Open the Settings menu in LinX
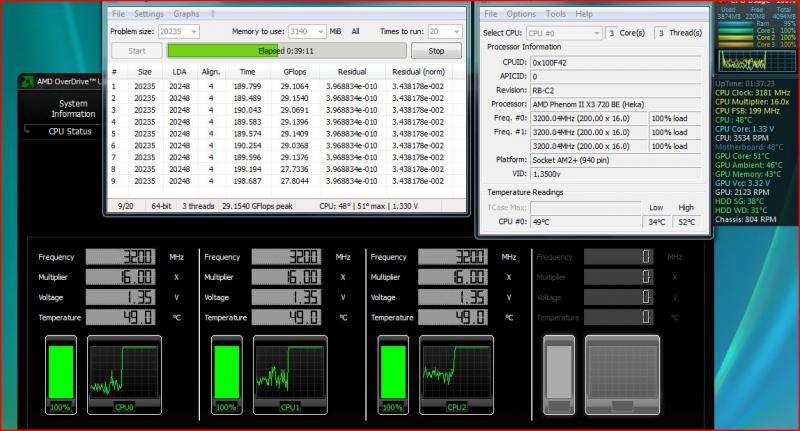Screen dimensions: 800x431 point(149,14)
